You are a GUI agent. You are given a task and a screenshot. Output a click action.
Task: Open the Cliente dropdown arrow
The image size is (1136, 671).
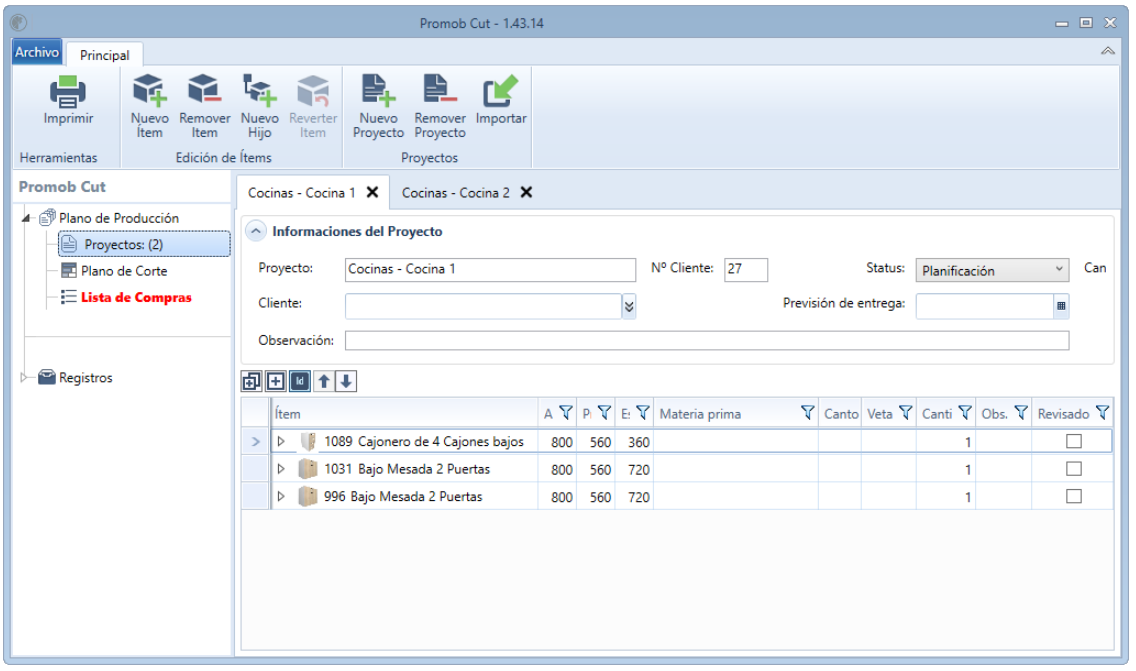pyautogui.click(x=629, y=307)
